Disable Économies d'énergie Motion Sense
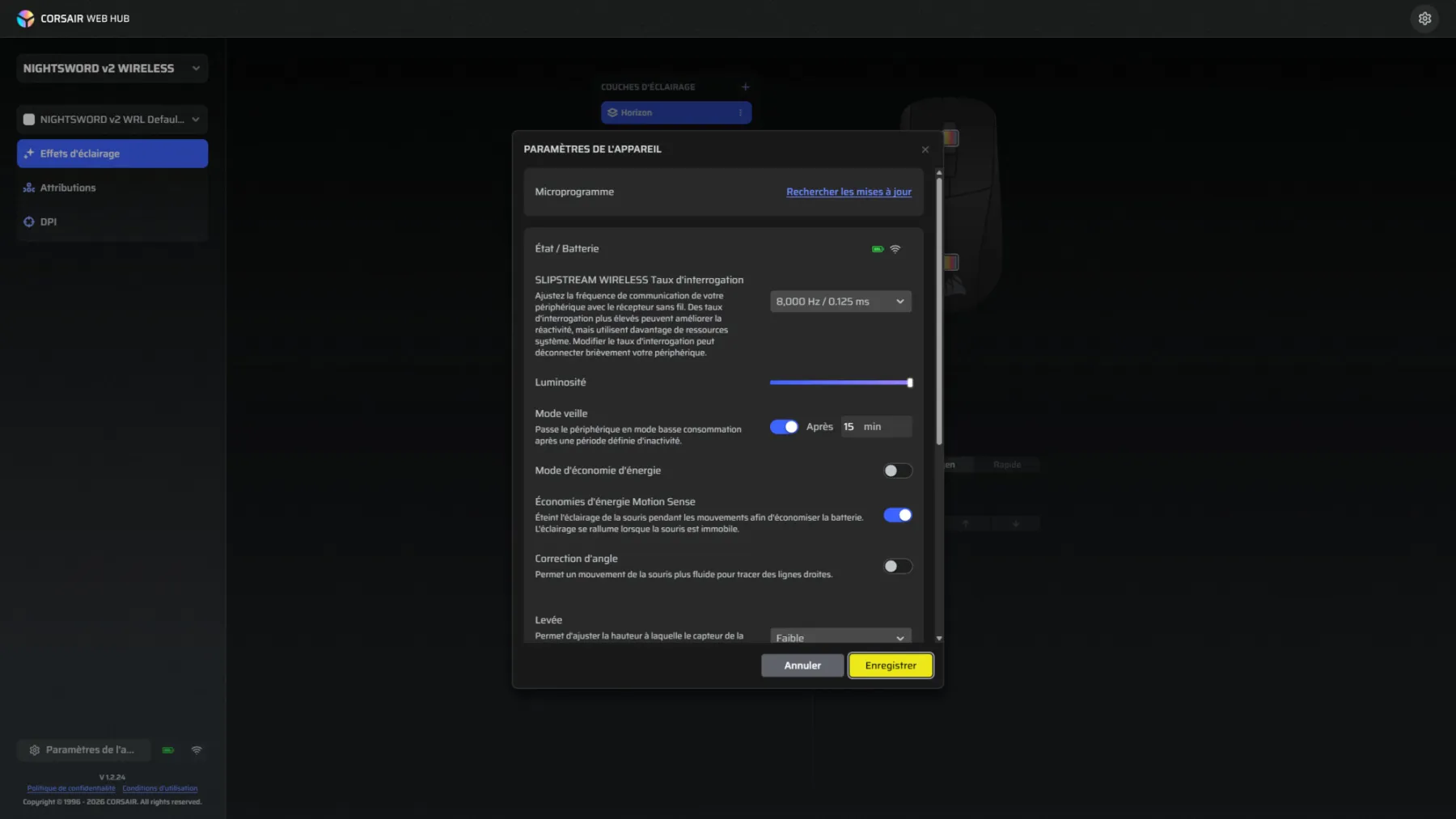This screenshot has width=1456, height=819. point(897,515)
